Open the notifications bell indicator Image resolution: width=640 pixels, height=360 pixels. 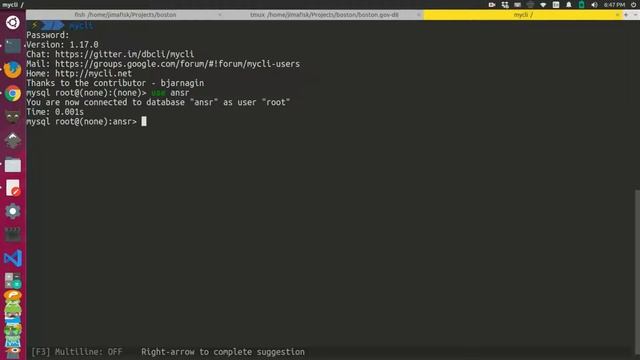(569, 4)
